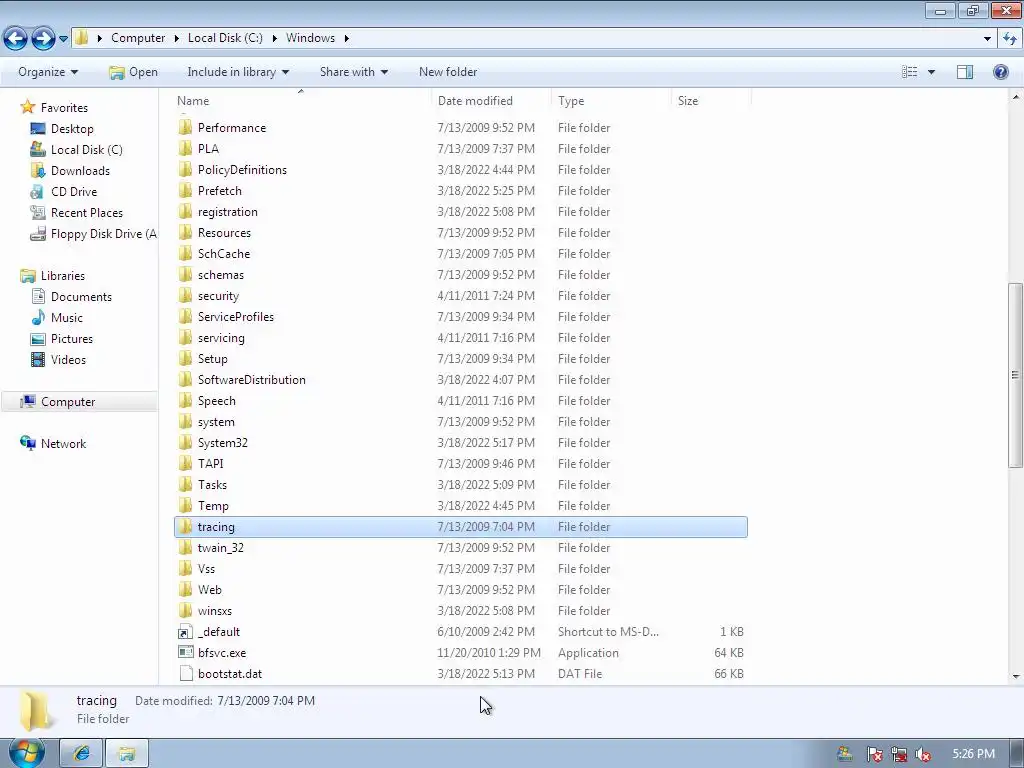Expand the arrow after Windows in breadcrumb
1024x768 pixels.
[347, 38]
